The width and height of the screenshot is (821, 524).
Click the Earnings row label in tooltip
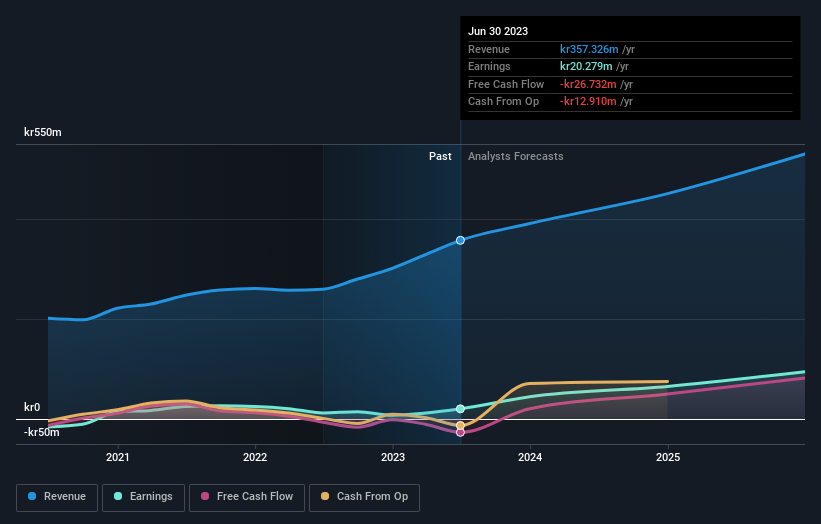click(x=489, y=66)
